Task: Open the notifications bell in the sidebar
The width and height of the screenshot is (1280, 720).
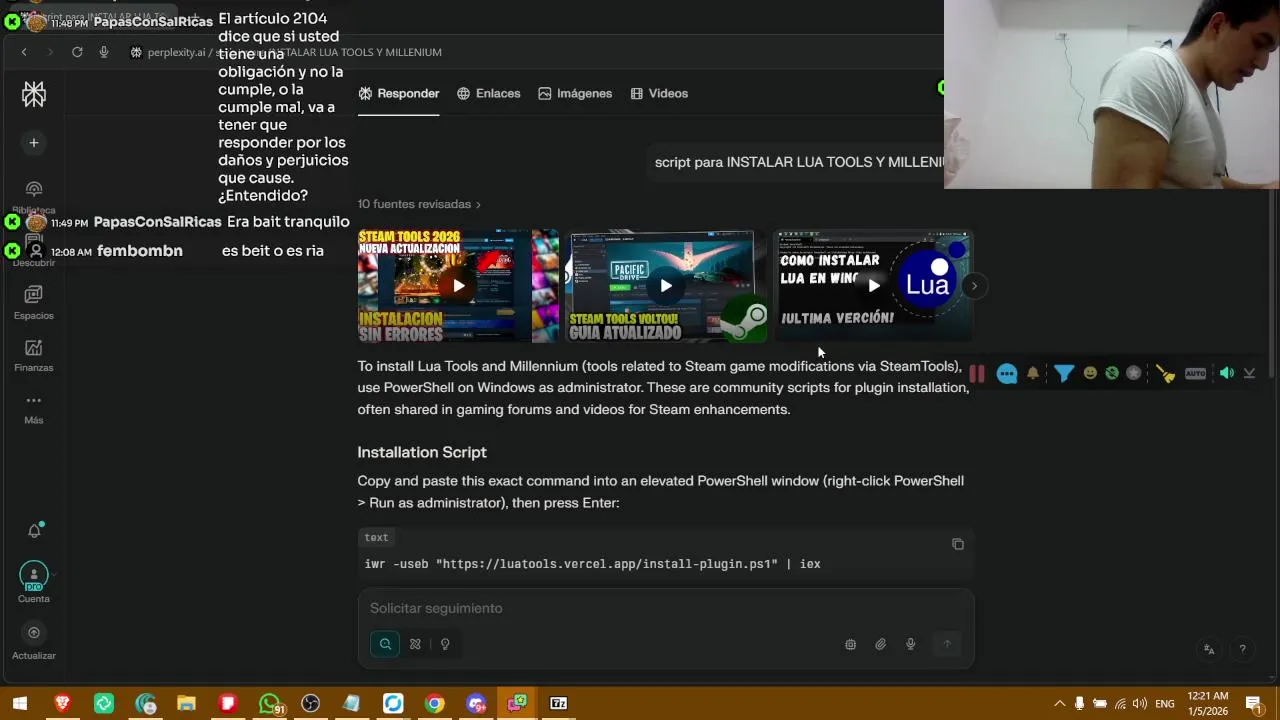Action: [34, 530]
